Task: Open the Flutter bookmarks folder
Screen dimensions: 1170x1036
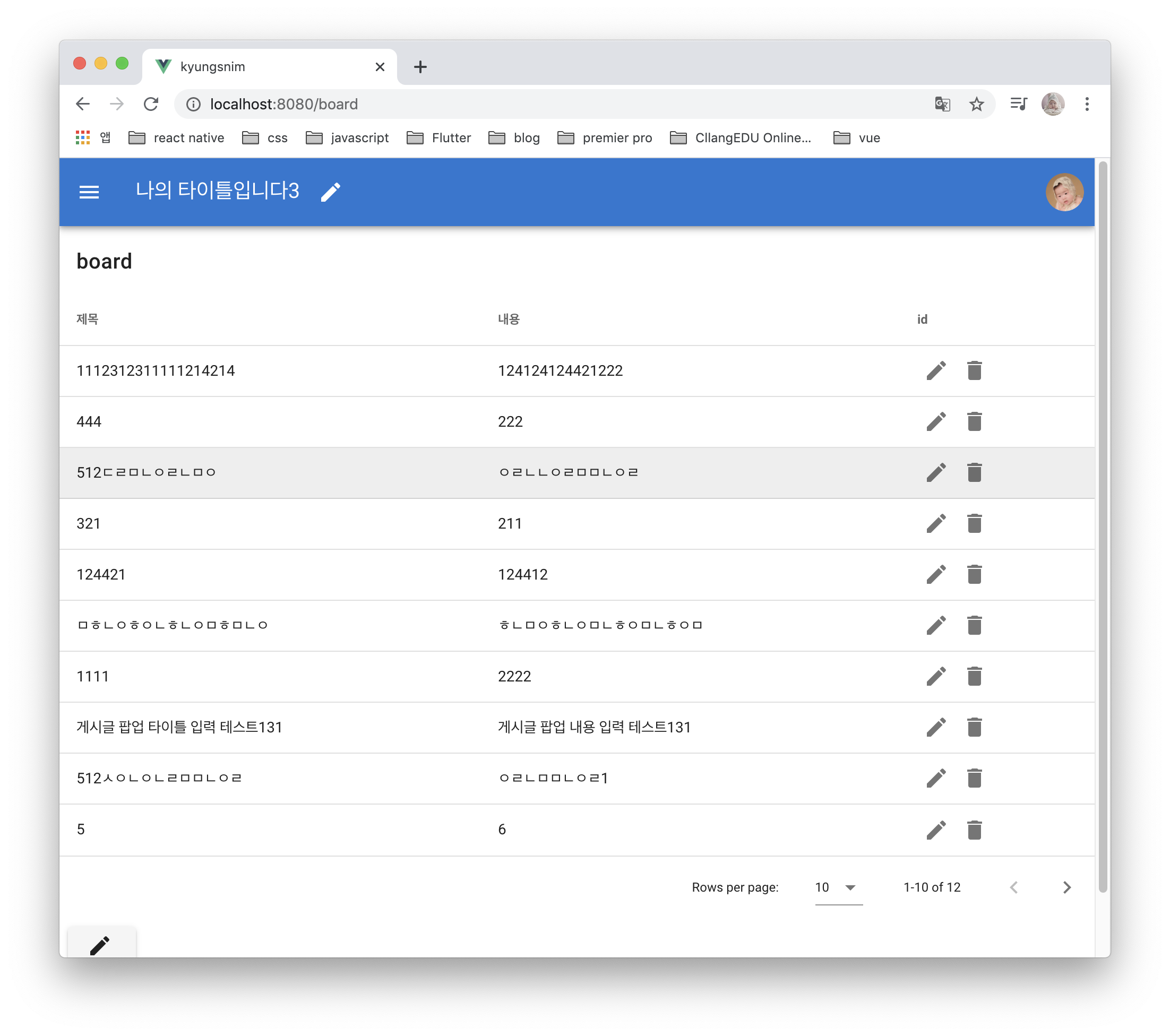Action: click(439, 138)
